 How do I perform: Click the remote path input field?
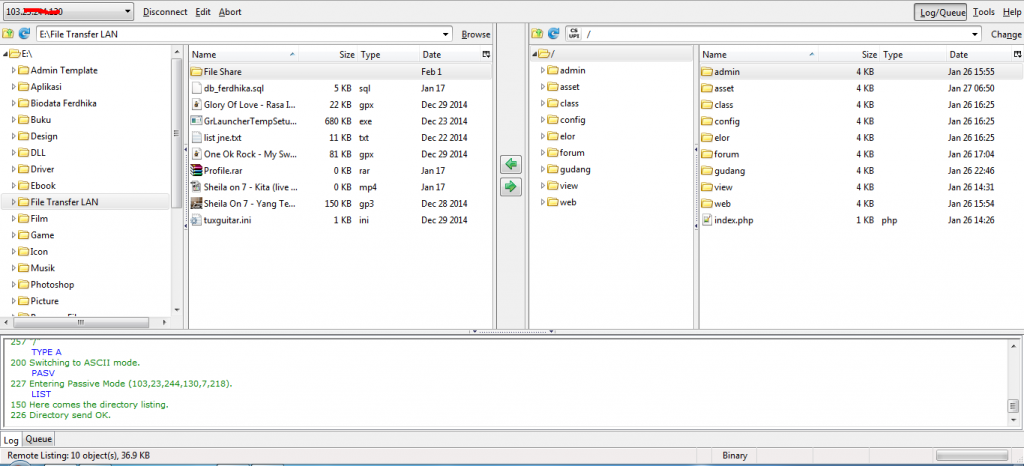point(773,34)
